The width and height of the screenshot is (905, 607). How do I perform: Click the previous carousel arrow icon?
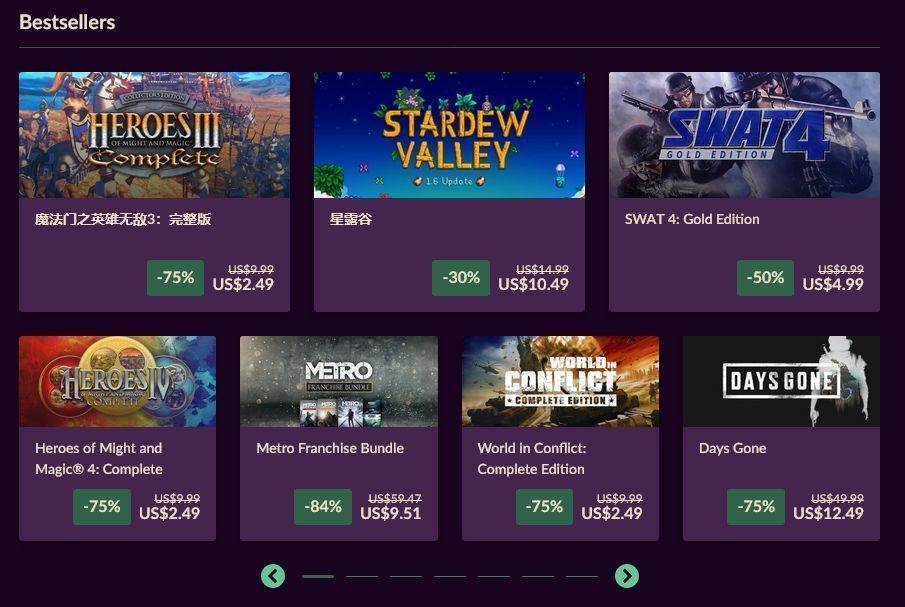pos(273,576)
